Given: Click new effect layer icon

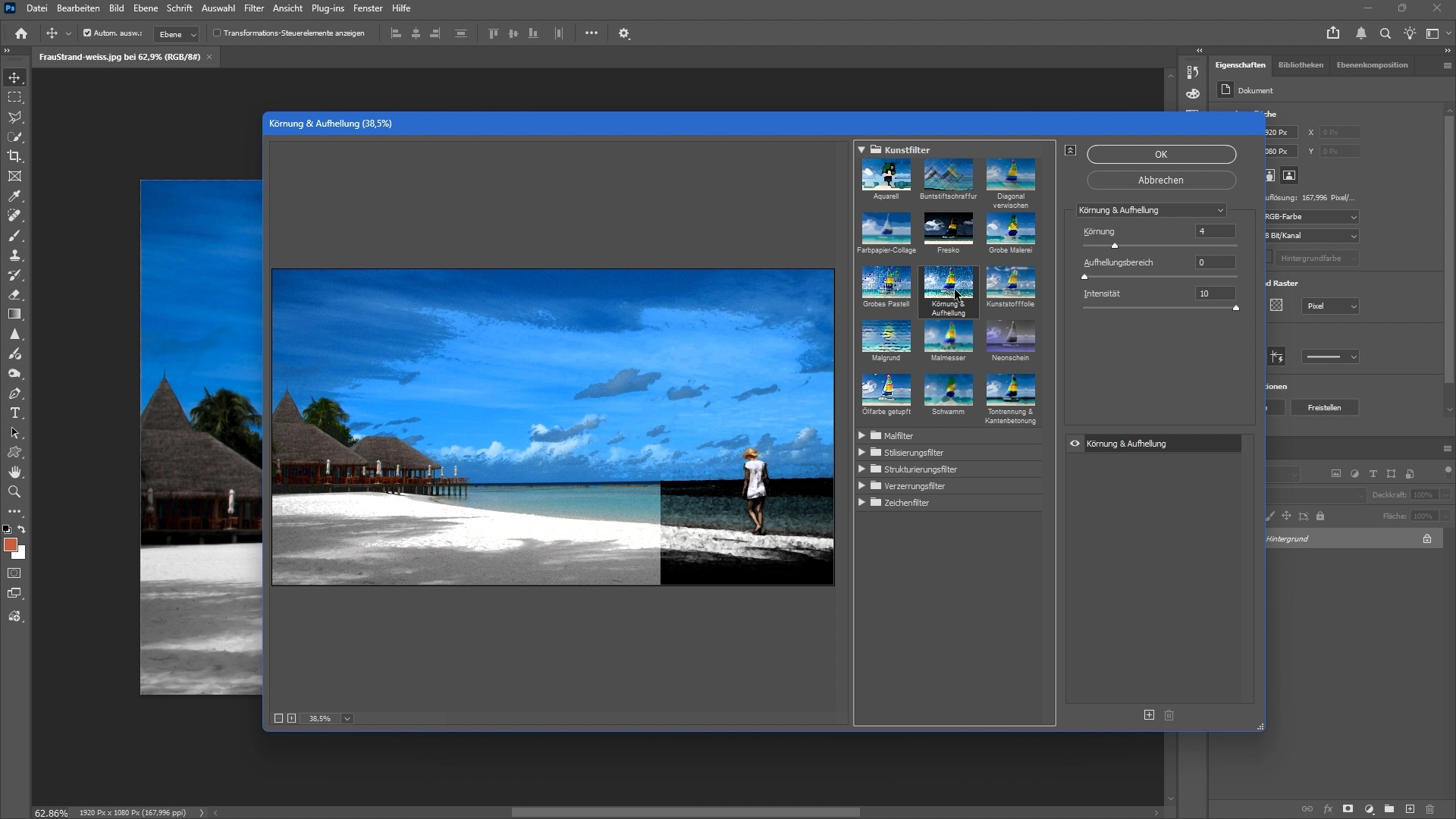Looking at the screenshot, I should pos(1149,715).
